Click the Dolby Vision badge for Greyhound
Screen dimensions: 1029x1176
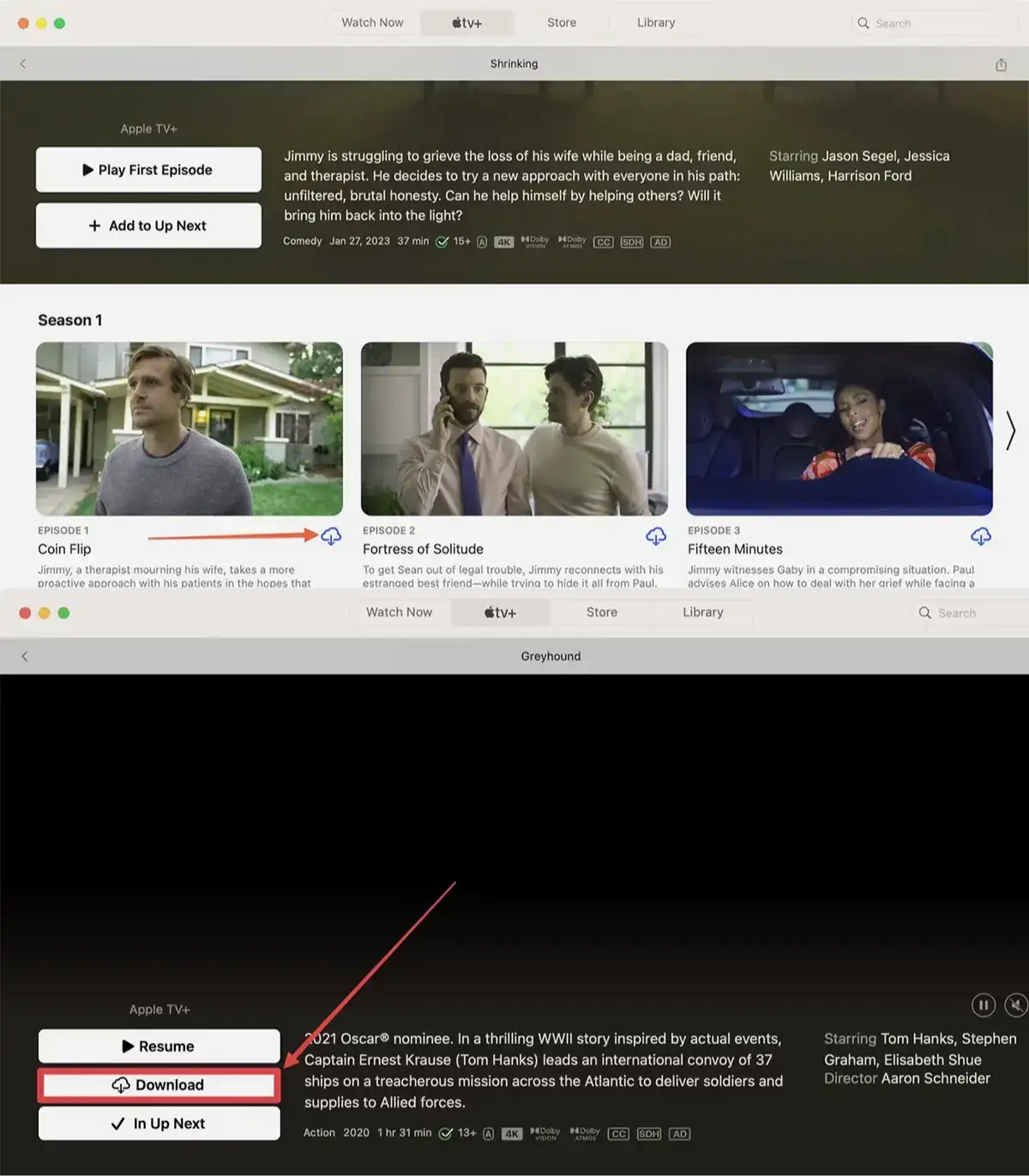545,1134
